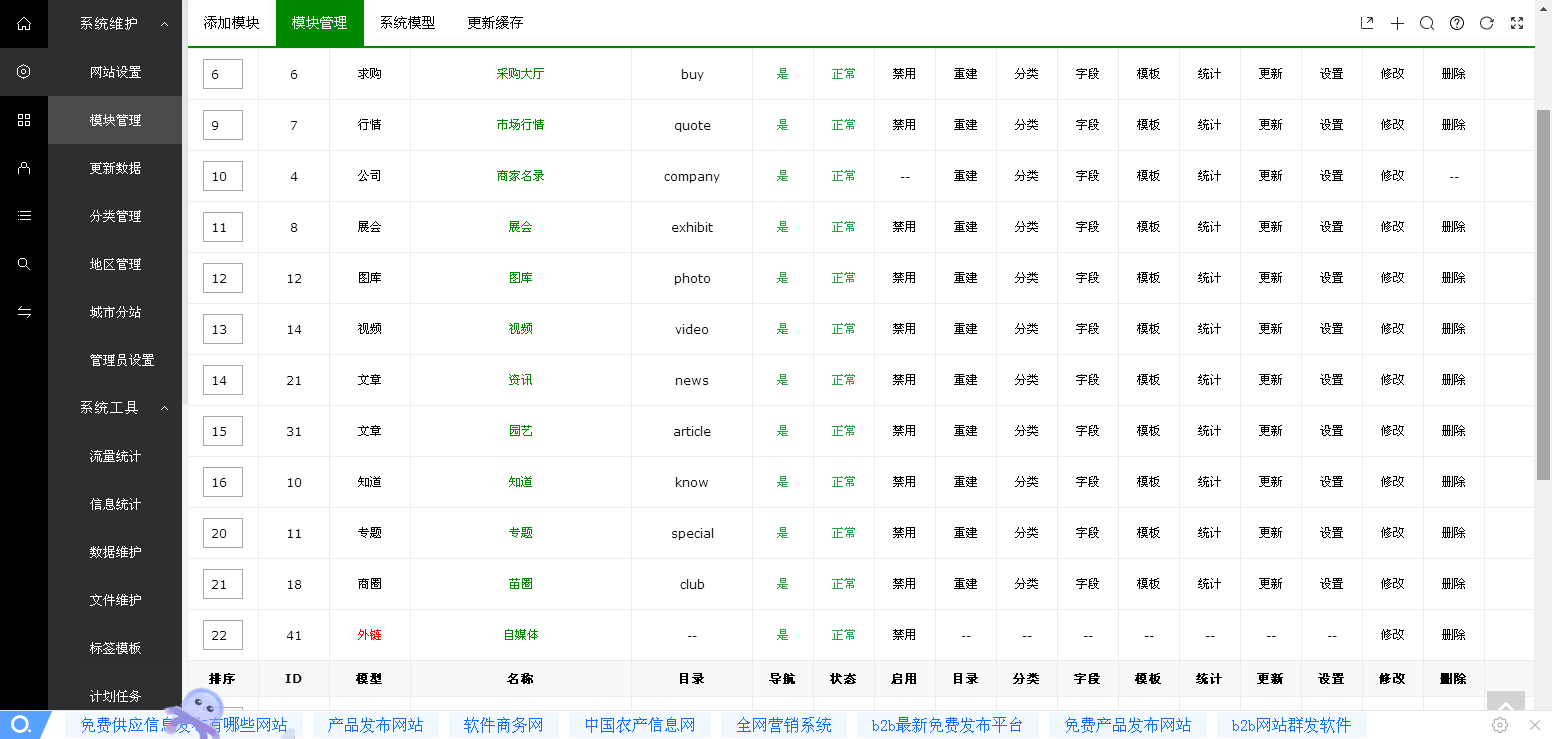Disable the 采购大厅 module via 禁用

pyautogui.click(x=904, y=74)
